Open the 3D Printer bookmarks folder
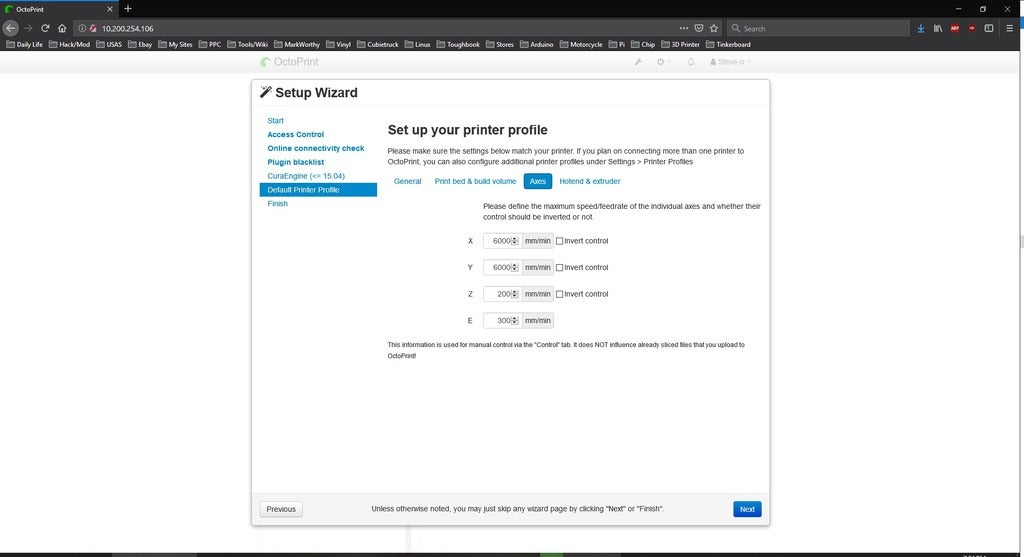1024x557 pixels. click(x=680, y=44)
